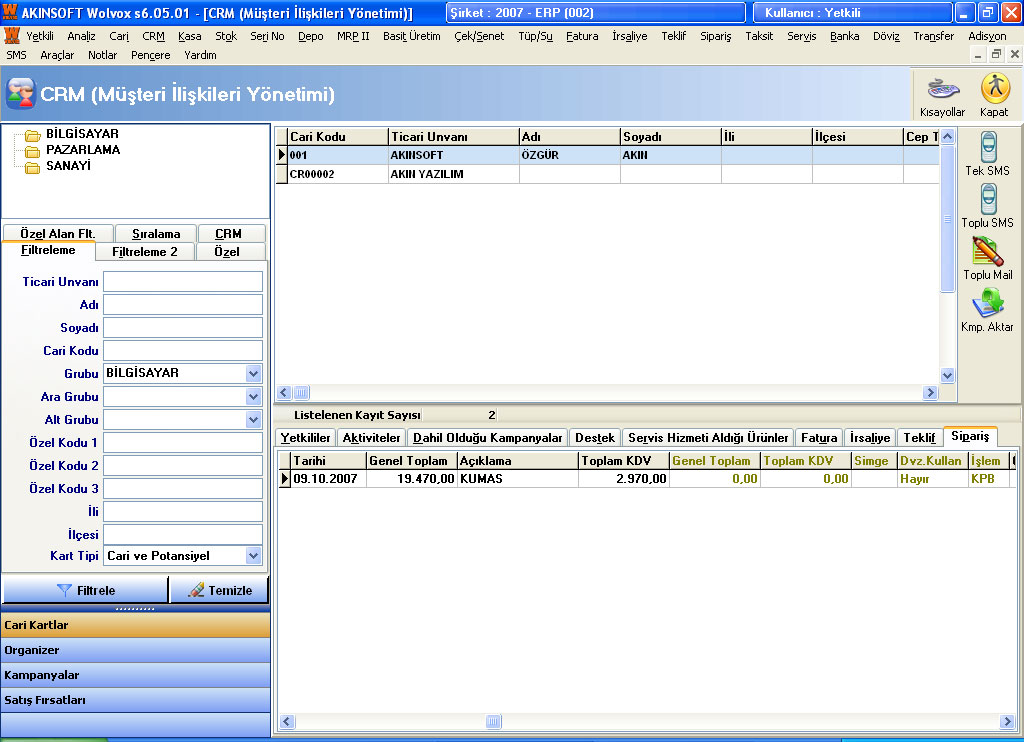1024x742 pixels.
Task: Open Servis Hizmeti Aldığı Ürünler tab
Action: [x=708, y=438]
